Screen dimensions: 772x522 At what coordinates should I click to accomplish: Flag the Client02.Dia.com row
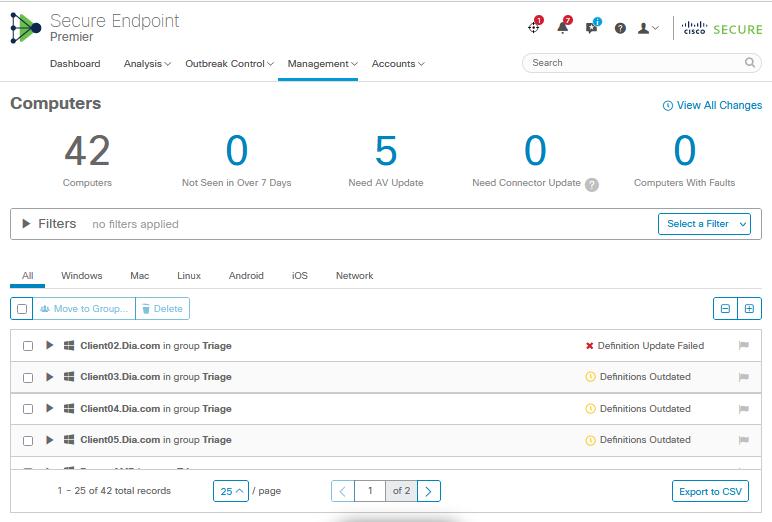tap(744, 346)
